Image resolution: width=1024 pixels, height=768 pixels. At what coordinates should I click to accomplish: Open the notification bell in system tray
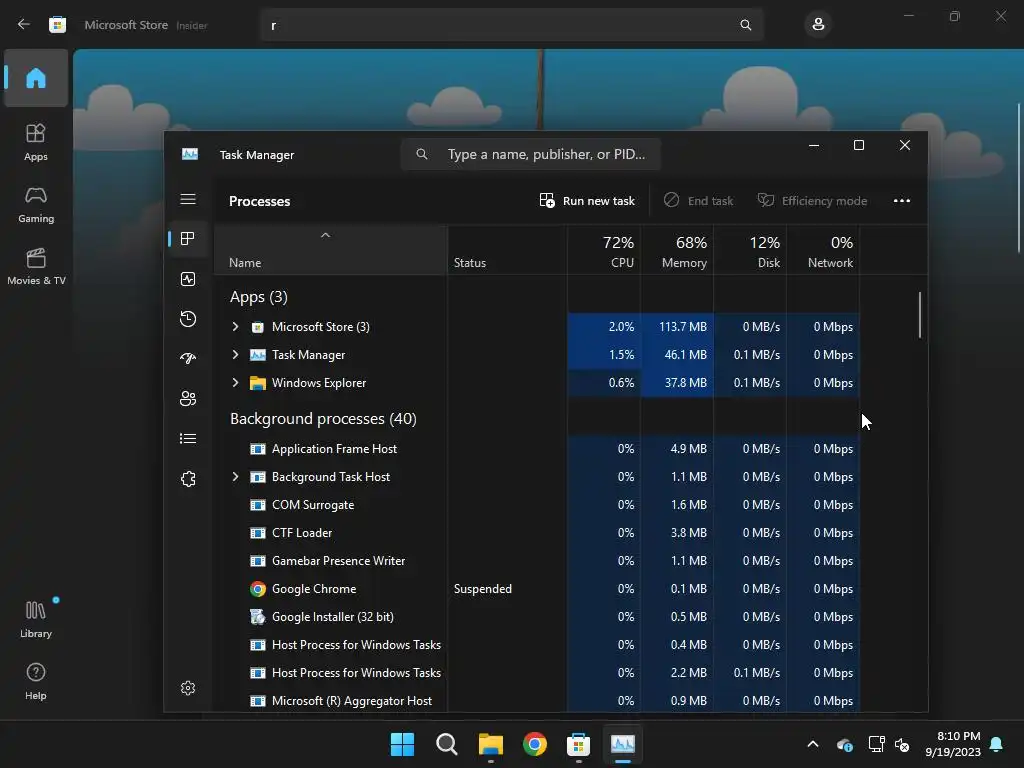pos(996,744)
